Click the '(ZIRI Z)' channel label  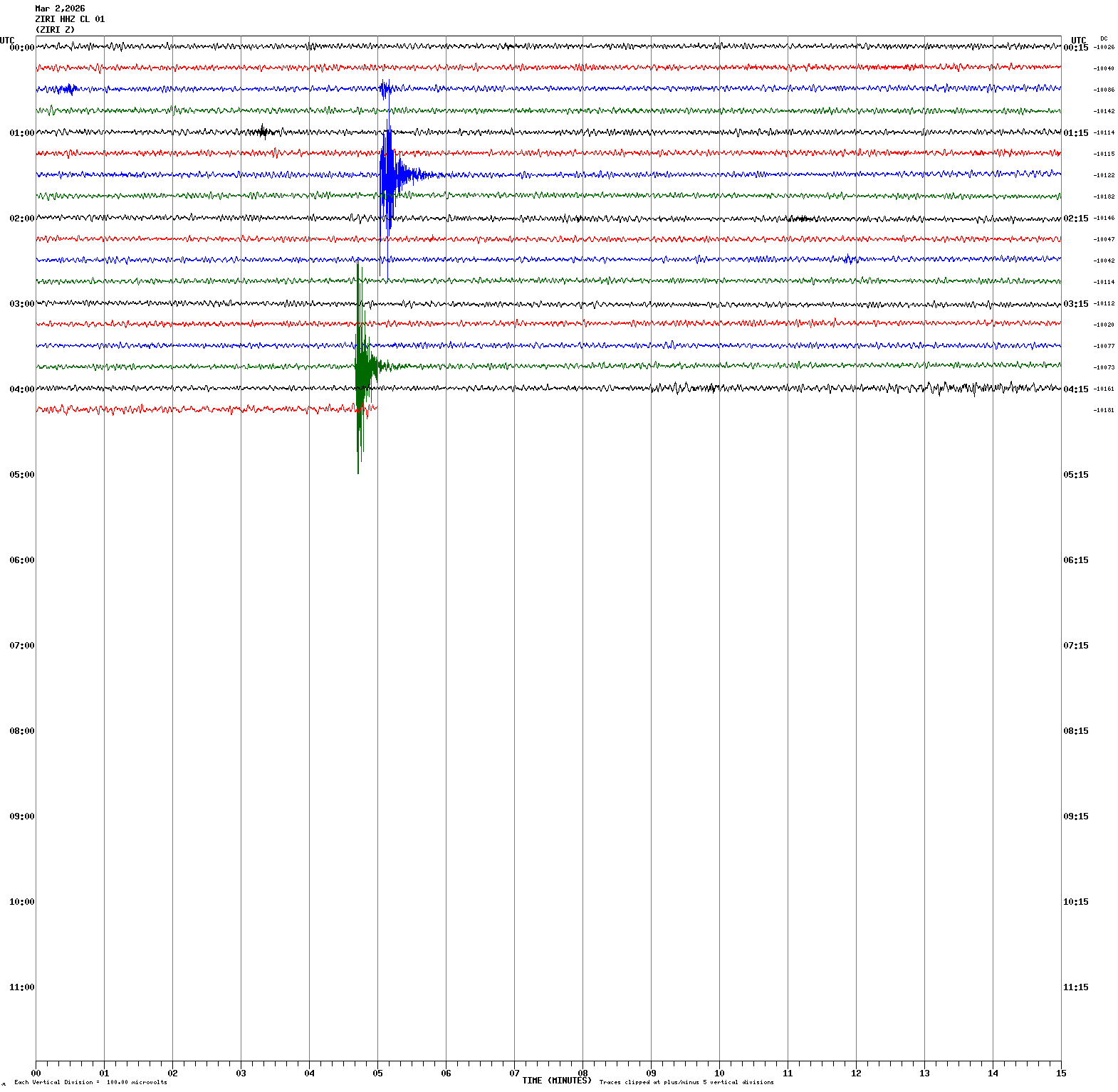point(55,30)
